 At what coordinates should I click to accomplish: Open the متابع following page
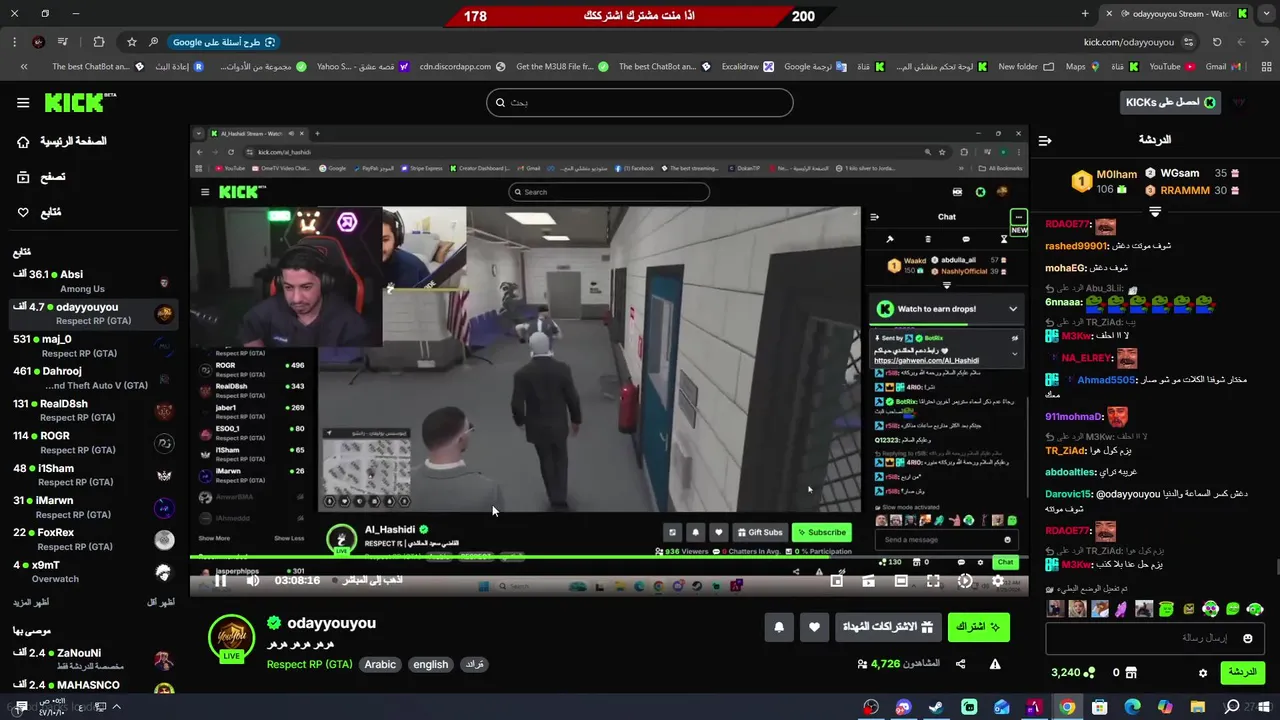coord(39,212)
